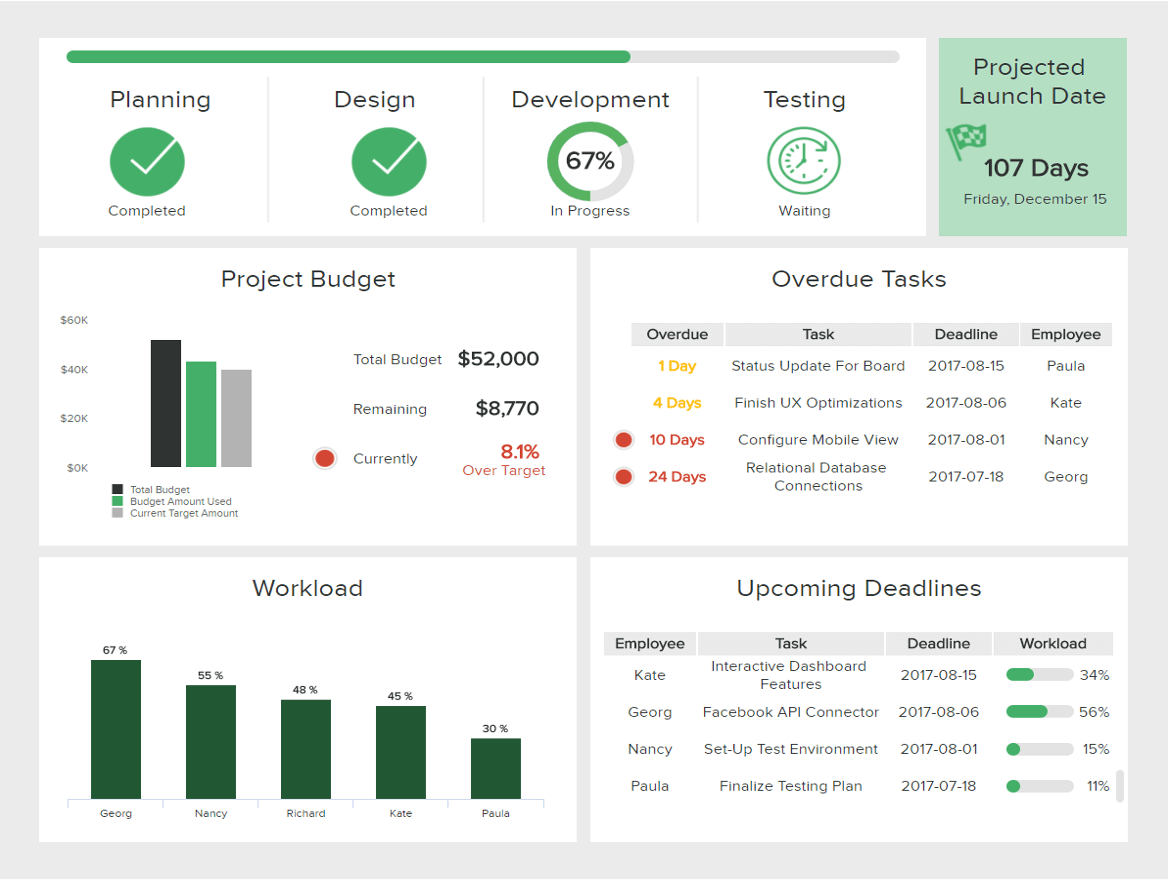
Task: Sort the Overdue Tasks Deadline column
Action: [965, 333]
